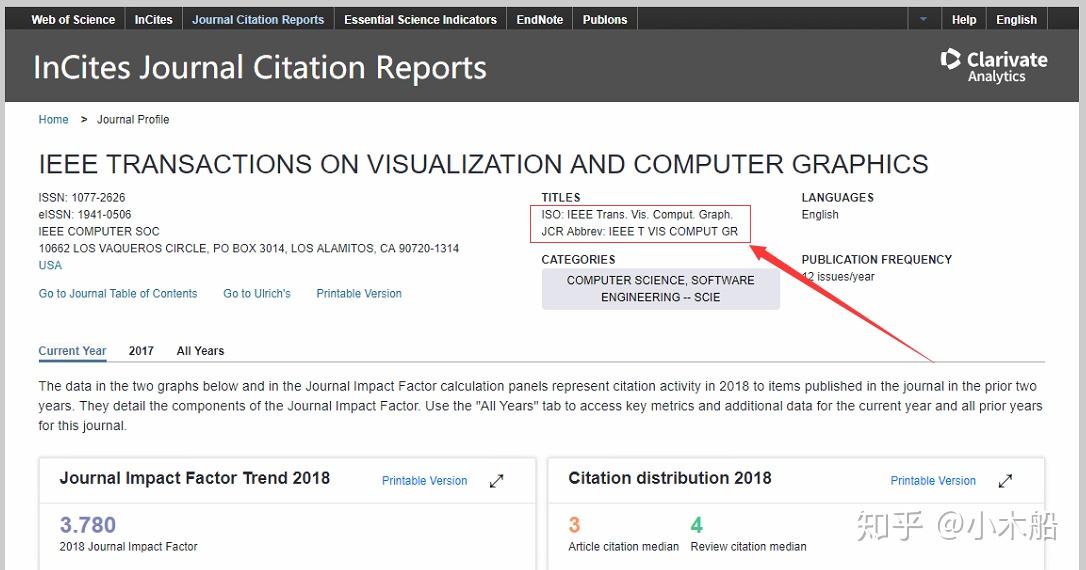Go to Journal Table of Contents
1086x570 pixels.
tap(118, 294)
